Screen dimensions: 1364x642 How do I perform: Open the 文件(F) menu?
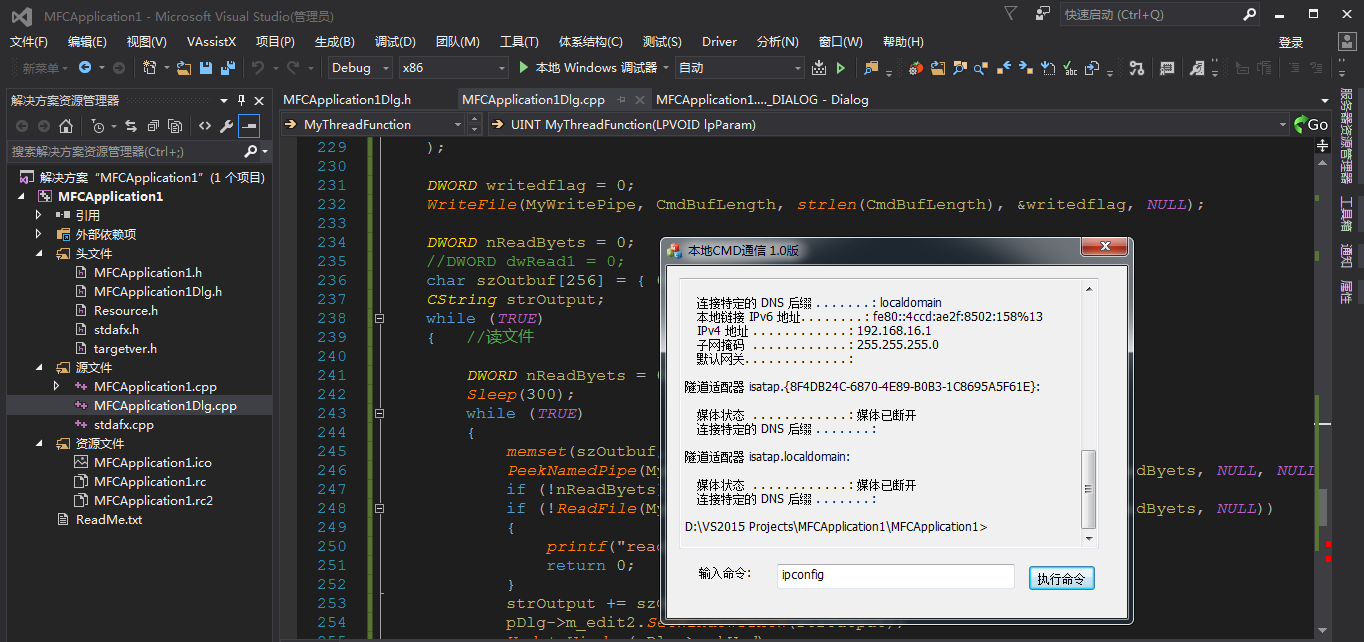click(x=29, y=42)
